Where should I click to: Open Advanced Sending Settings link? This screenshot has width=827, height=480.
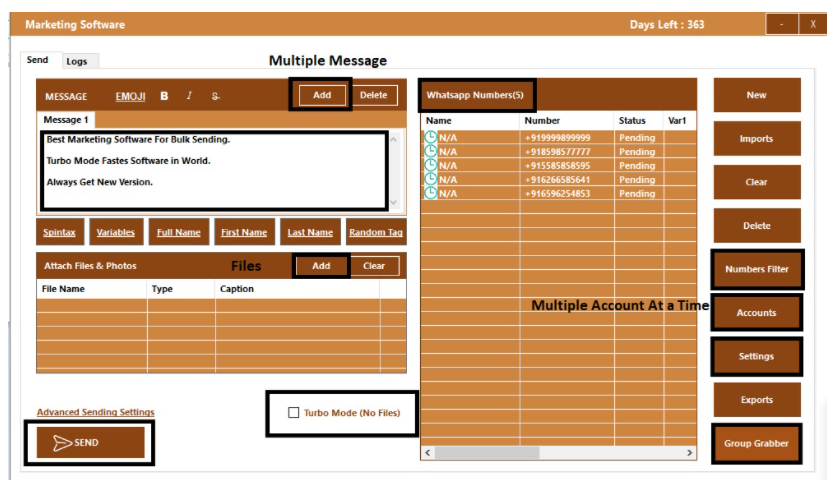95,412
